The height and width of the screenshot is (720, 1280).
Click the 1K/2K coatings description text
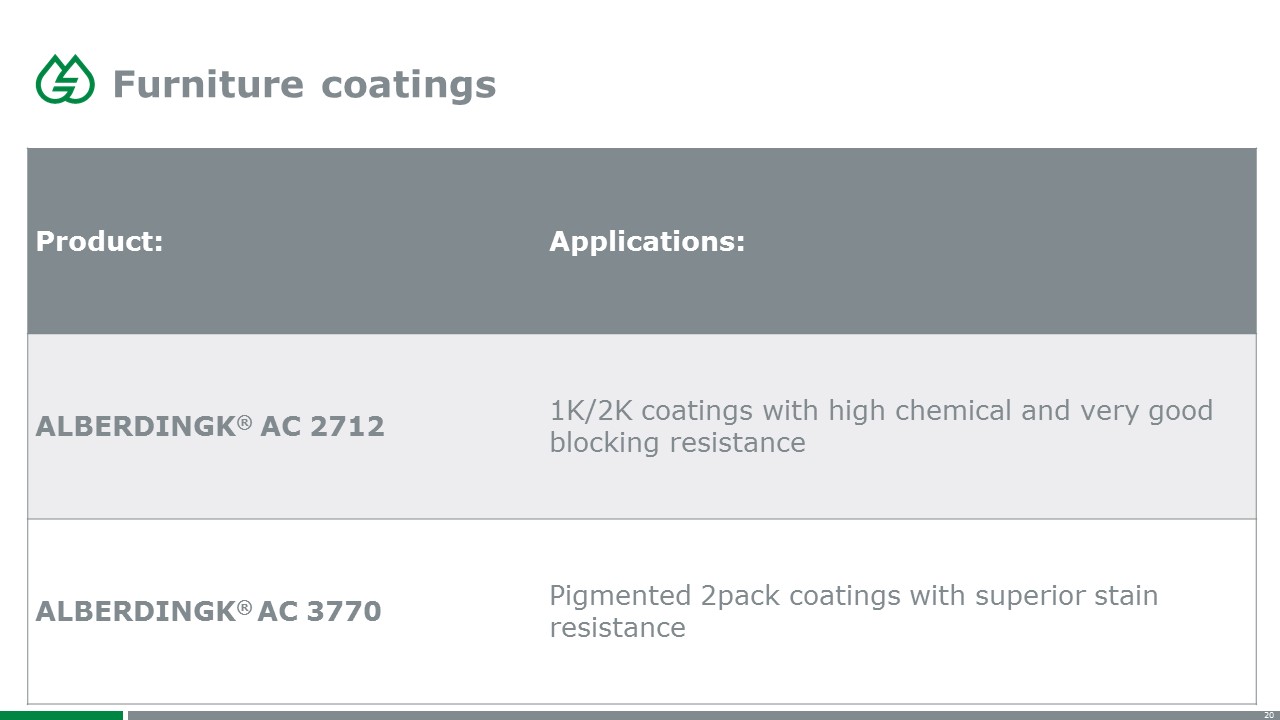coord(881,426)
